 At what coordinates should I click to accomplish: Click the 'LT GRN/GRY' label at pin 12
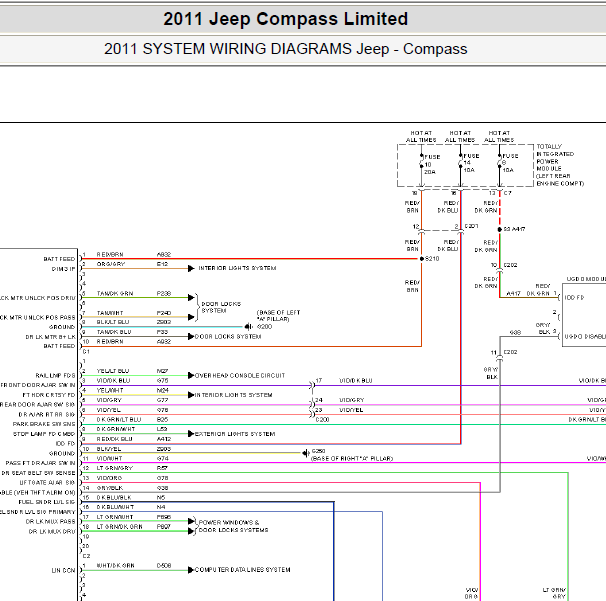click(x=114, y=468)
